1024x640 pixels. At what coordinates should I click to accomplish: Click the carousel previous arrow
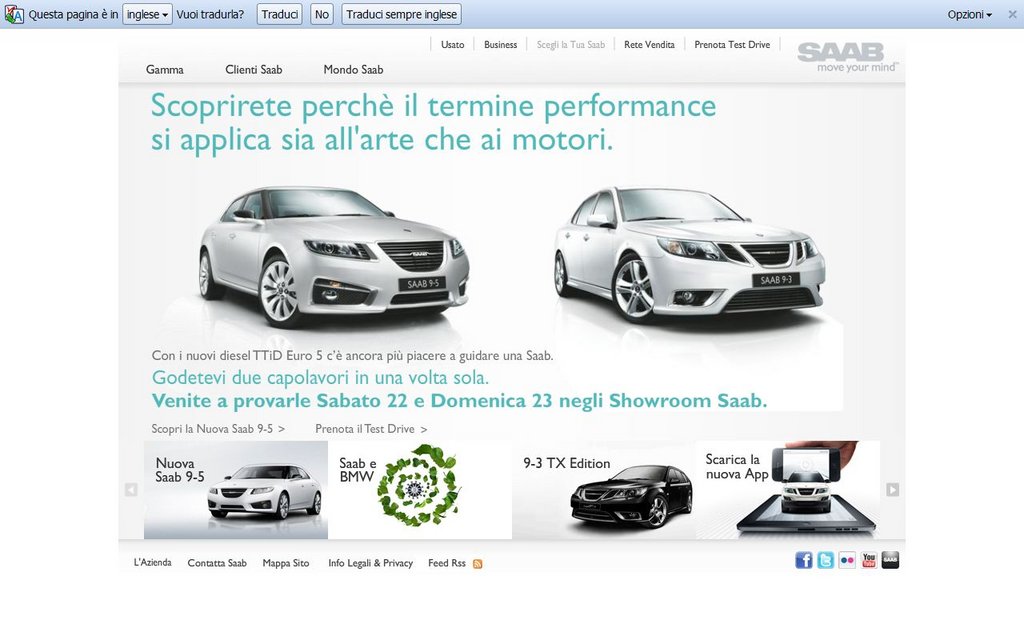(x=131, y=490)
